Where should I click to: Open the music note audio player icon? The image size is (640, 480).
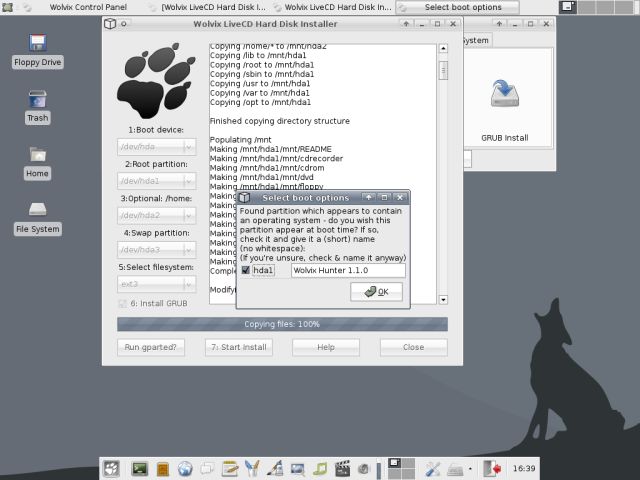point(320,469)
